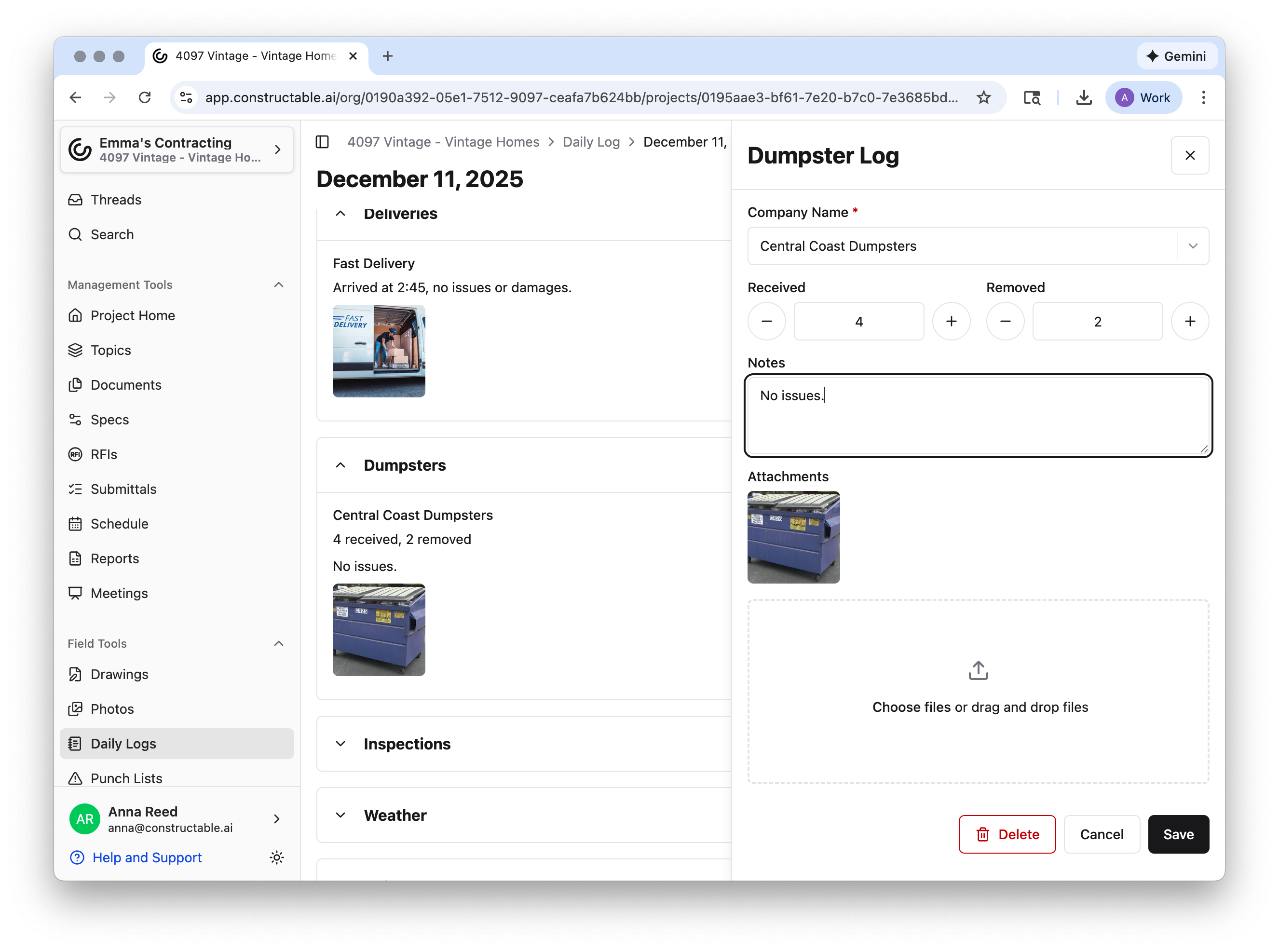
Task: Cancel editing the dumpster log
Action: pyautogui.click(x=1102, y=834)
